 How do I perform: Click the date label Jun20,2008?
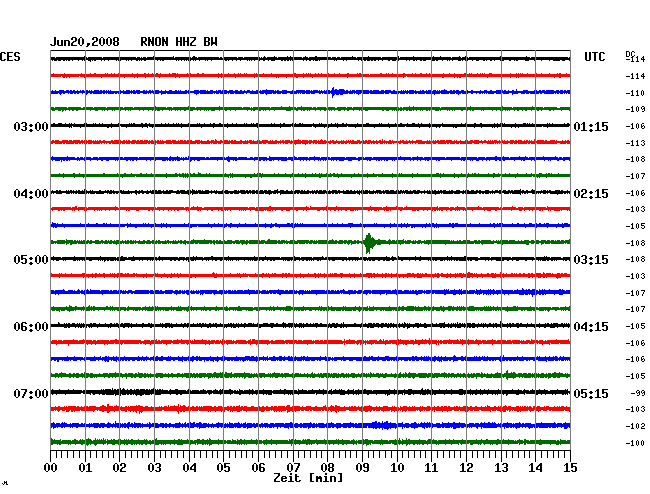tap(85, 42)
